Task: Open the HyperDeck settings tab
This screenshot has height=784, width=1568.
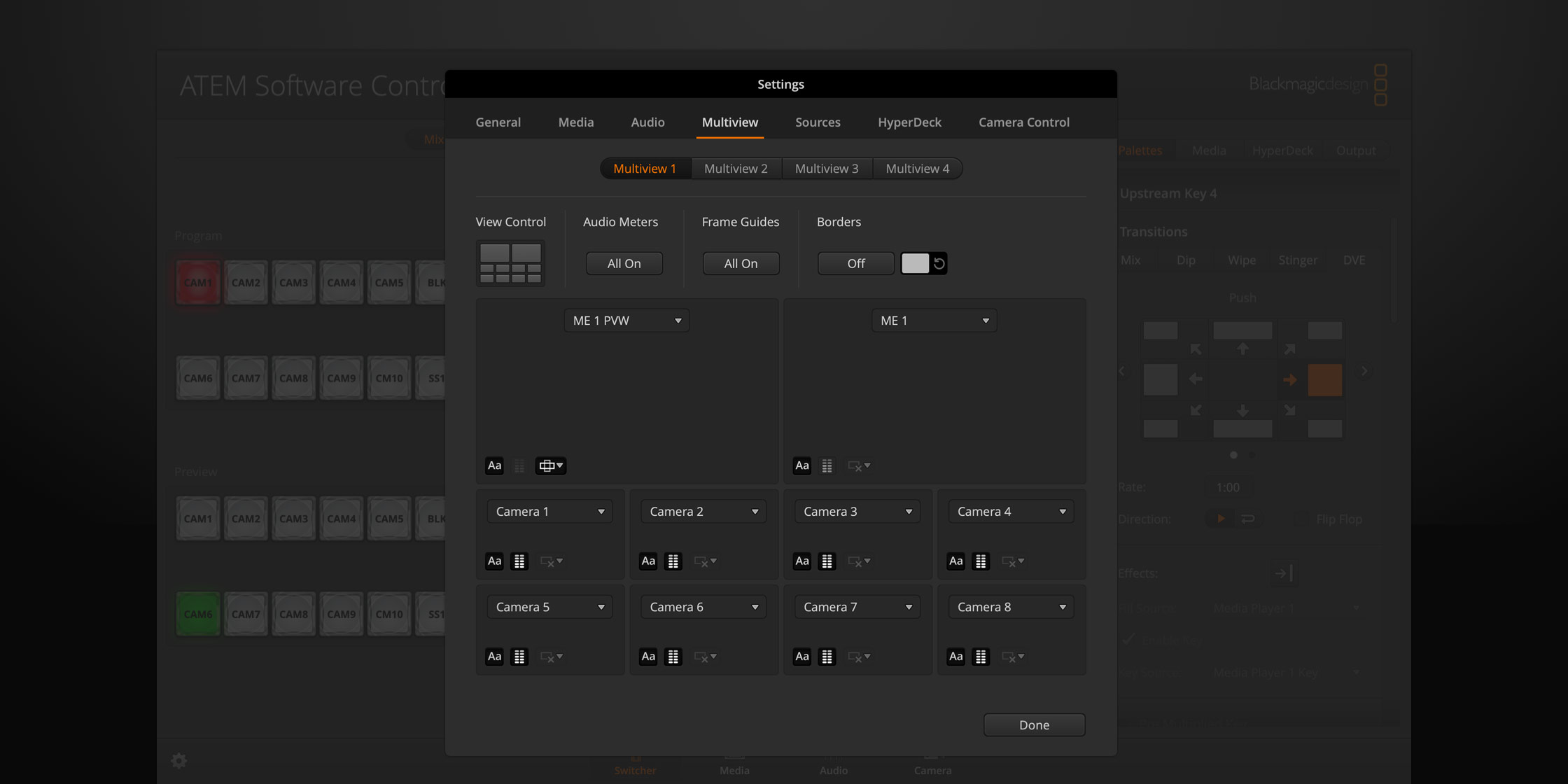Action: [x=909, y=122]
